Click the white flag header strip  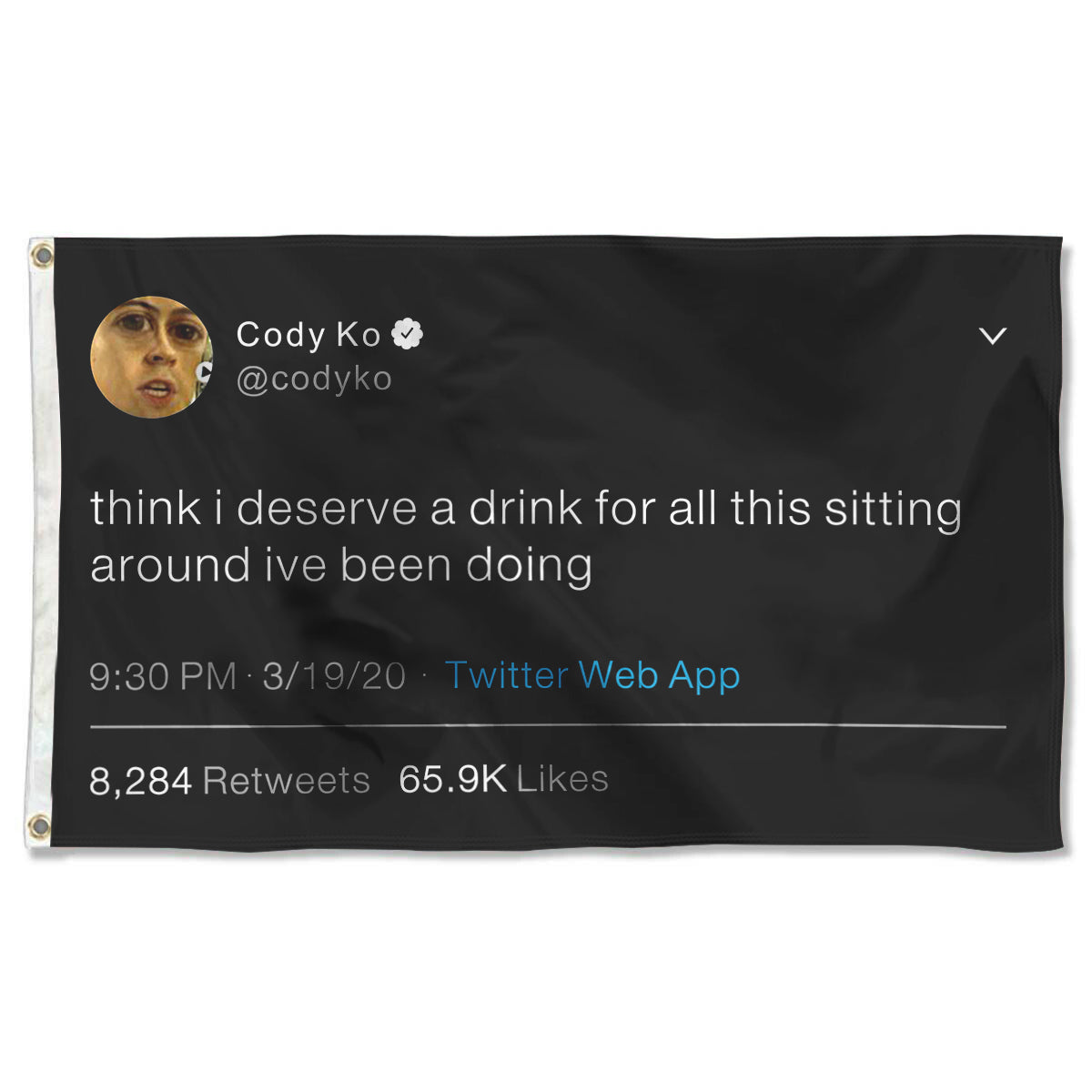(x=40, y=546)
